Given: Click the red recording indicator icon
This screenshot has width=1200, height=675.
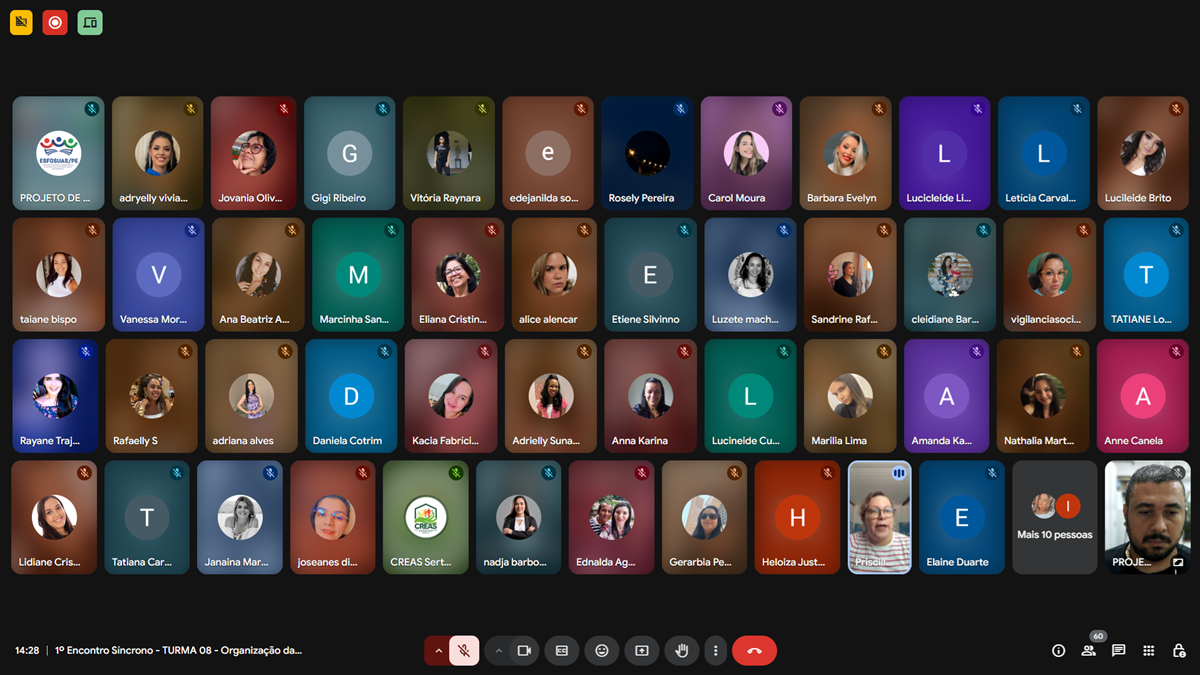Looking at the screenshot, I should click(55, 22).
